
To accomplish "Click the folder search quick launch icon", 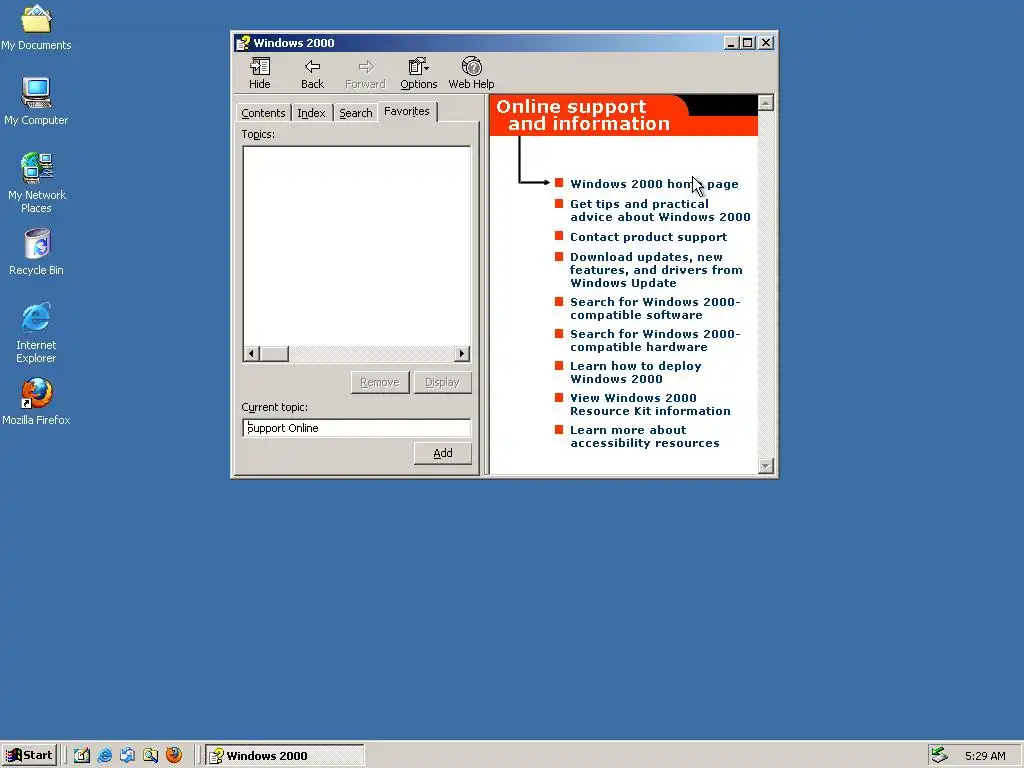I will [150, 756].
